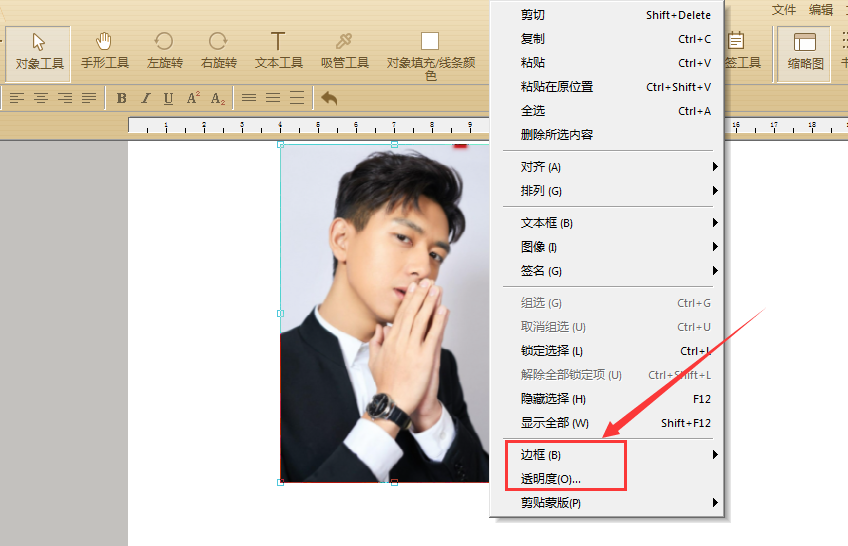Expand the 边框 (B) submenu

[x=607, y=455]
